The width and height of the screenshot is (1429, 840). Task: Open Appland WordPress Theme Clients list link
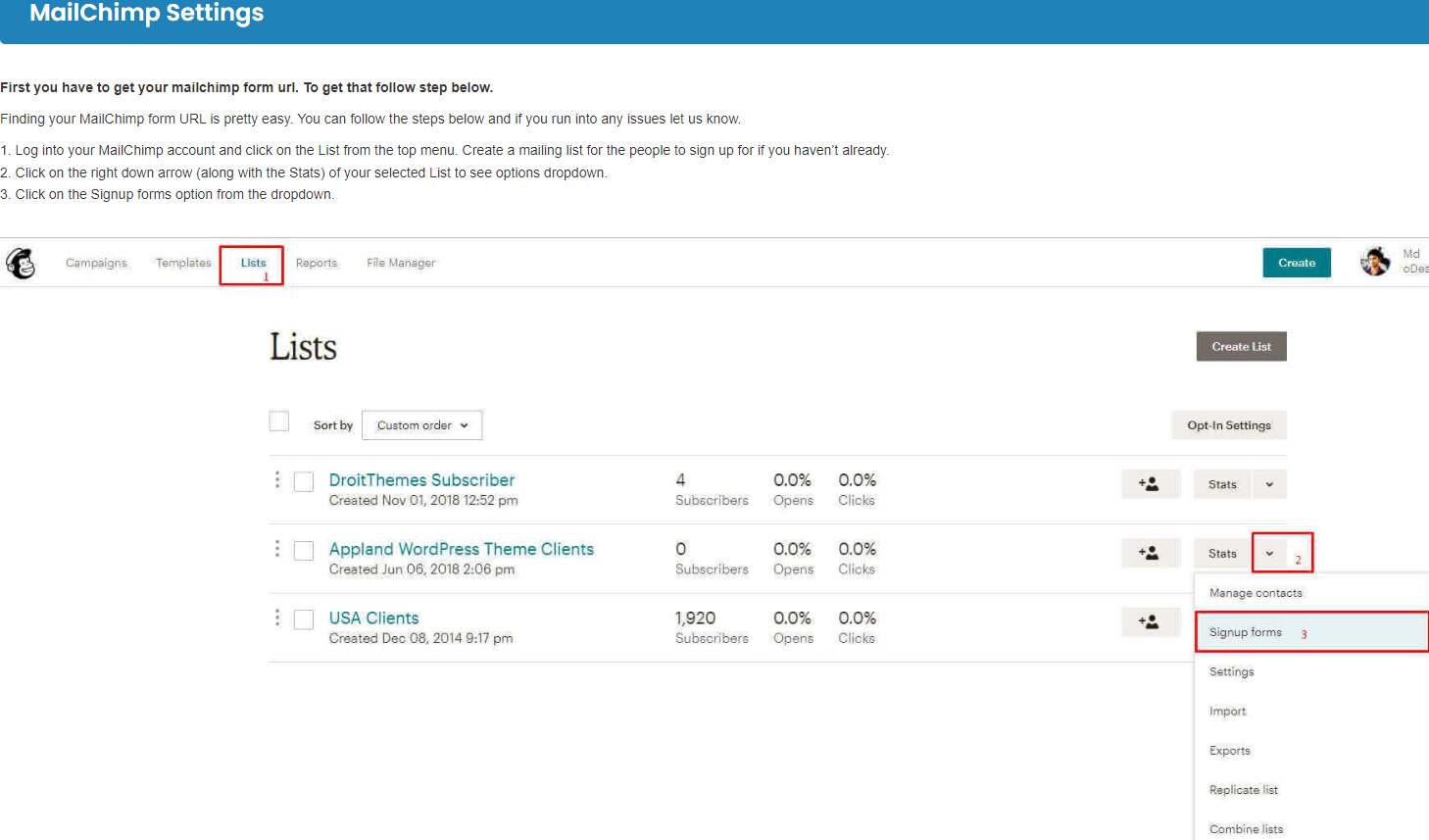462,549
